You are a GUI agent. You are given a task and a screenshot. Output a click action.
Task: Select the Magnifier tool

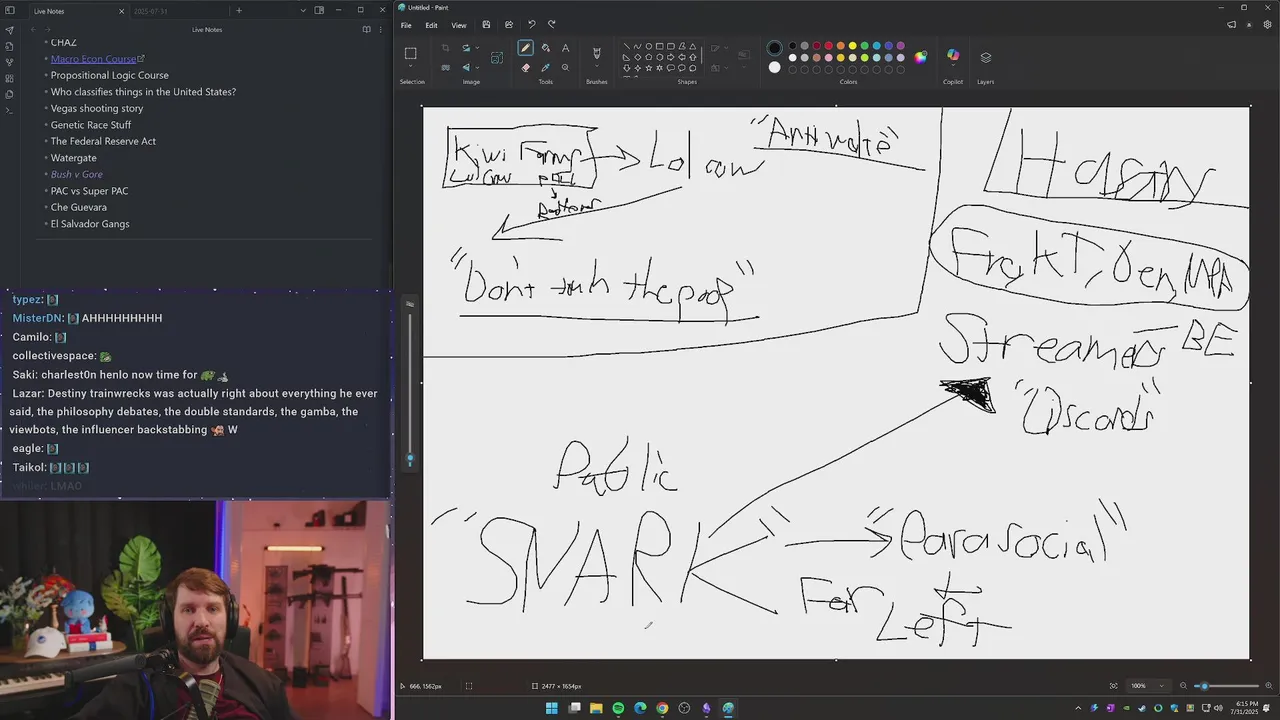pyautogui.click(x=565, y=68)
